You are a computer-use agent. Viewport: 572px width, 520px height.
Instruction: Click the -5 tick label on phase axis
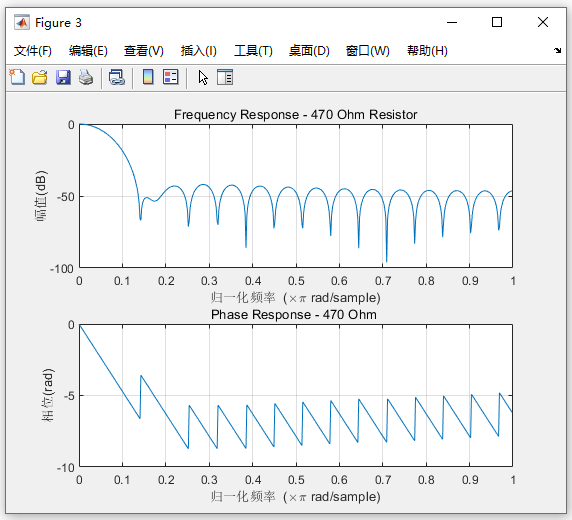tap(69, 396)
